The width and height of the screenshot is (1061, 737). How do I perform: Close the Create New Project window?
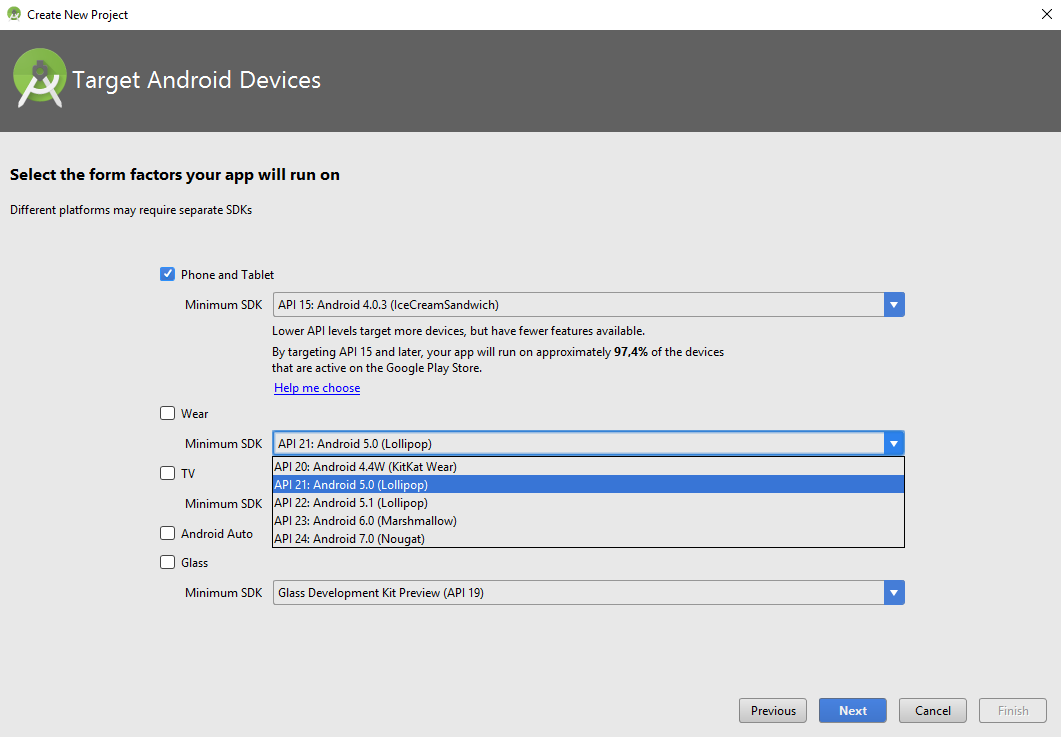(x=1046, y=14)
